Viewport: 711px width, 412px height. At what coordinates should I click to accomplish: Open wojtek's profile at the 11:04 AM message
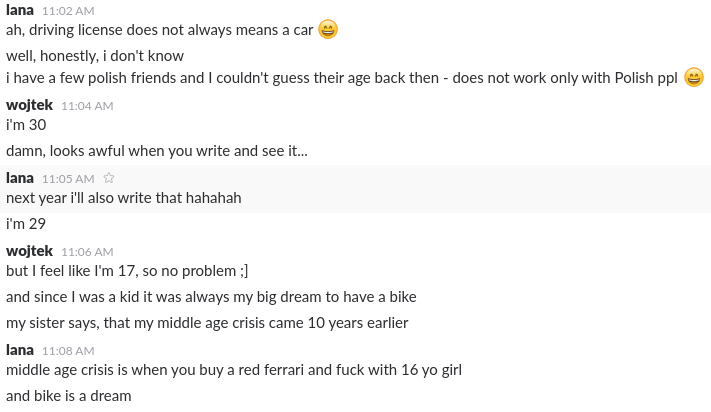29,105
